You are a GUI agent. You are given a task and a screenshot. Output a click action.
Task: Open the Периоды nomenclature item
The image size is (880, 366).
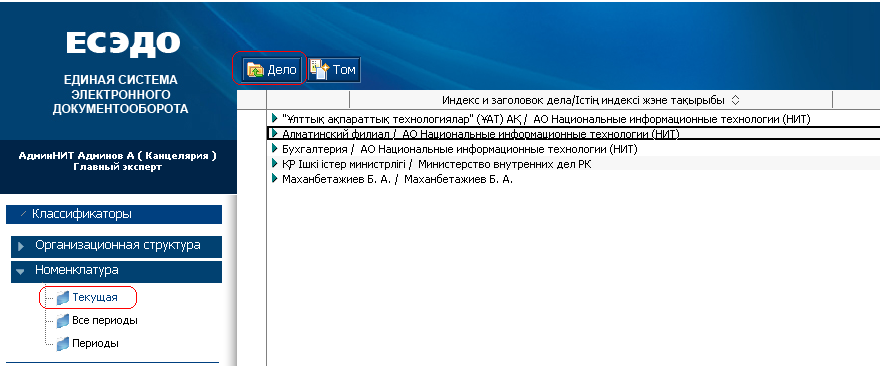coord(95,343)
